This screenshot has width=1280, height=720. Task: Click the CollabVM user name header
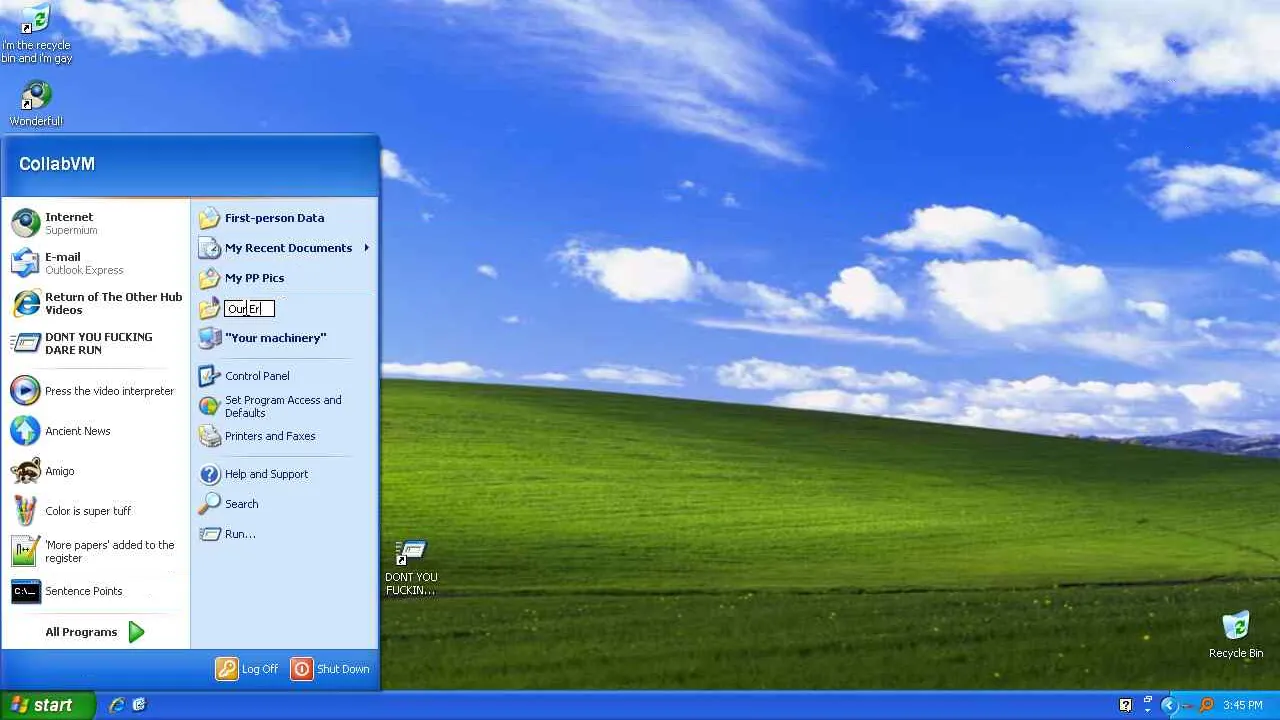coord(57,164)
